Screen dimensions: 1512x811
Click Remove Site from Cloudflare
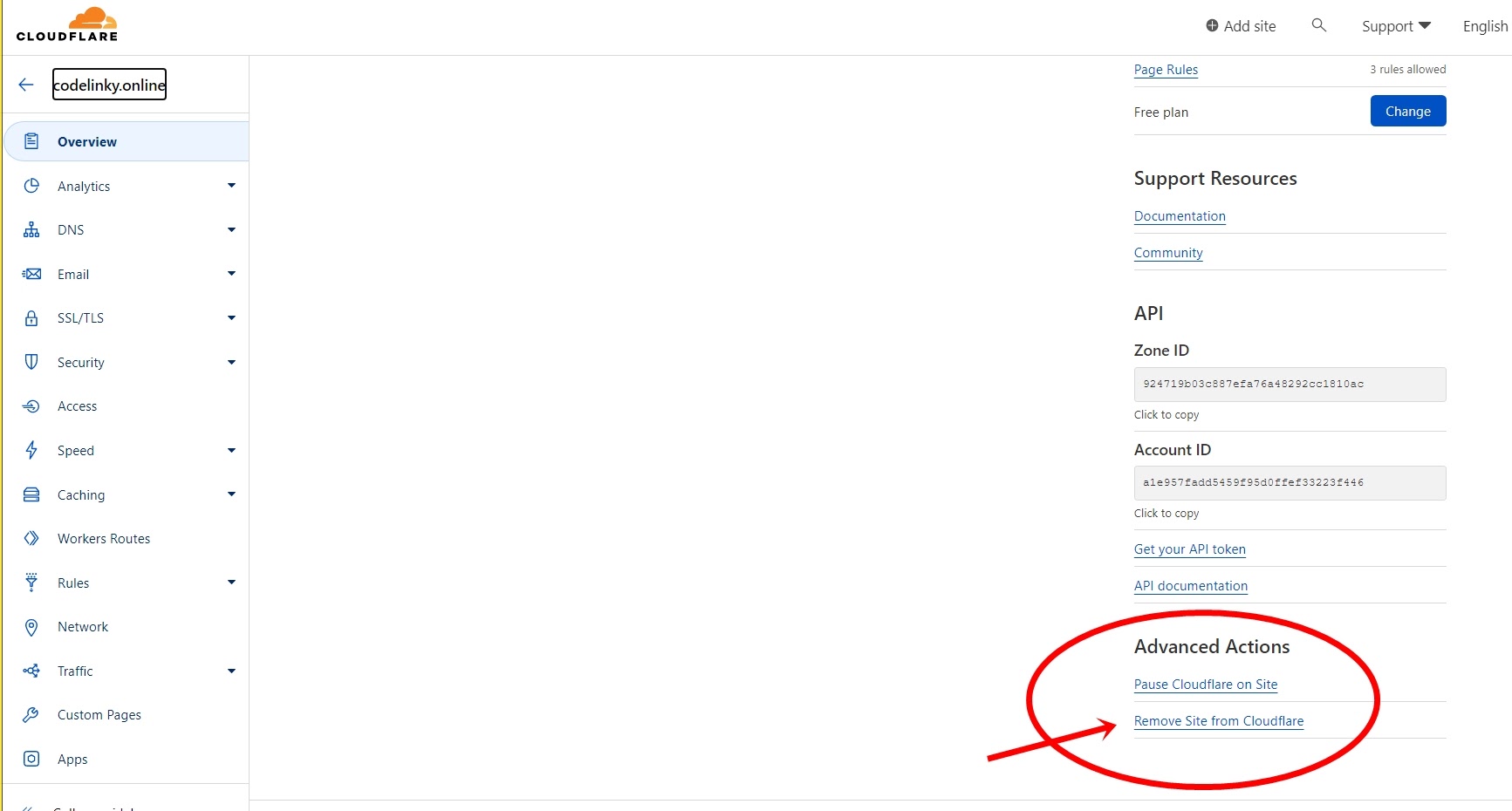pos(1219,721)
